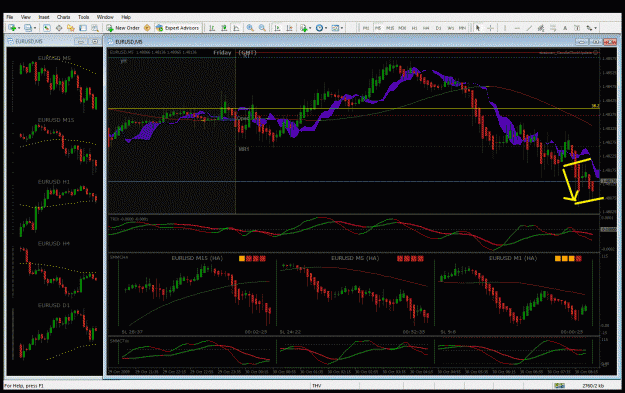The height and width of the screenshot is (393, 625).
Task: Click the EURUSD M1 (HA) sub-chart label
Action: 513,258
